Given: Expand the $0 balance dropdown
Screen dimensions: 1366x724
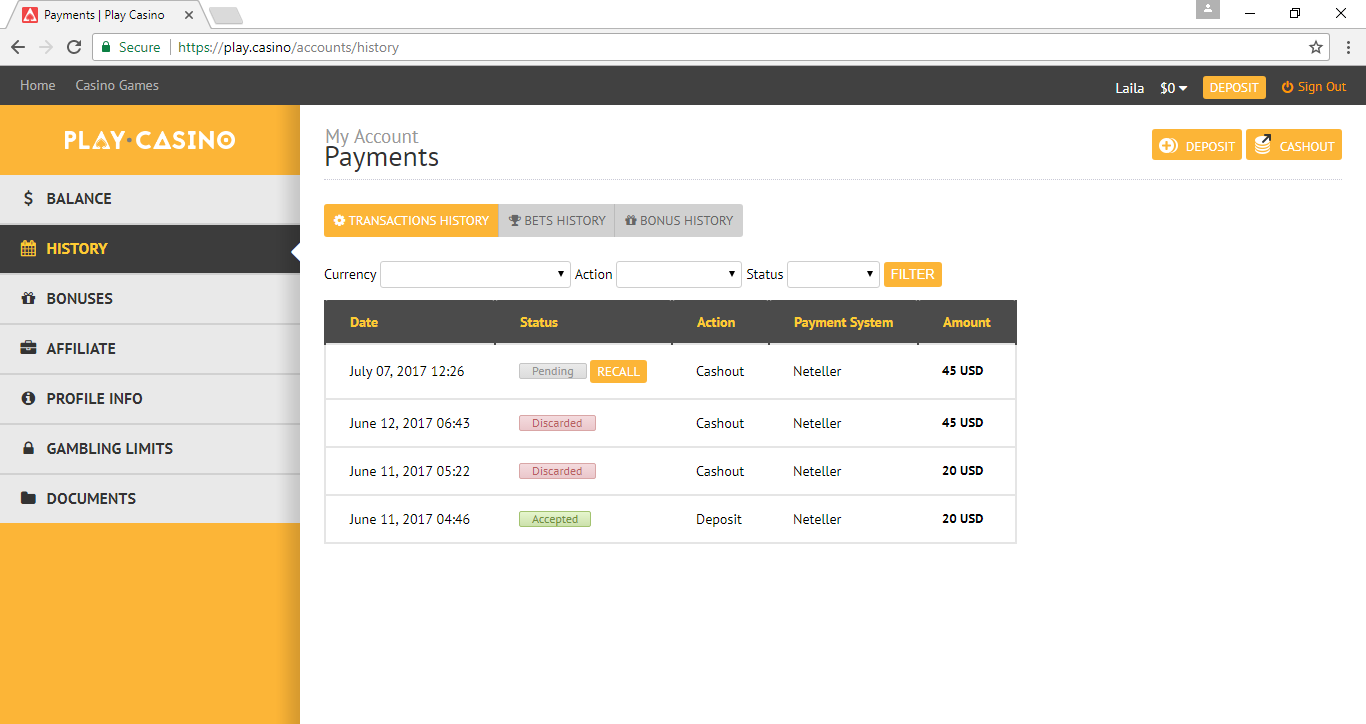Looking at the screenshot, I should click(1174, 88).
